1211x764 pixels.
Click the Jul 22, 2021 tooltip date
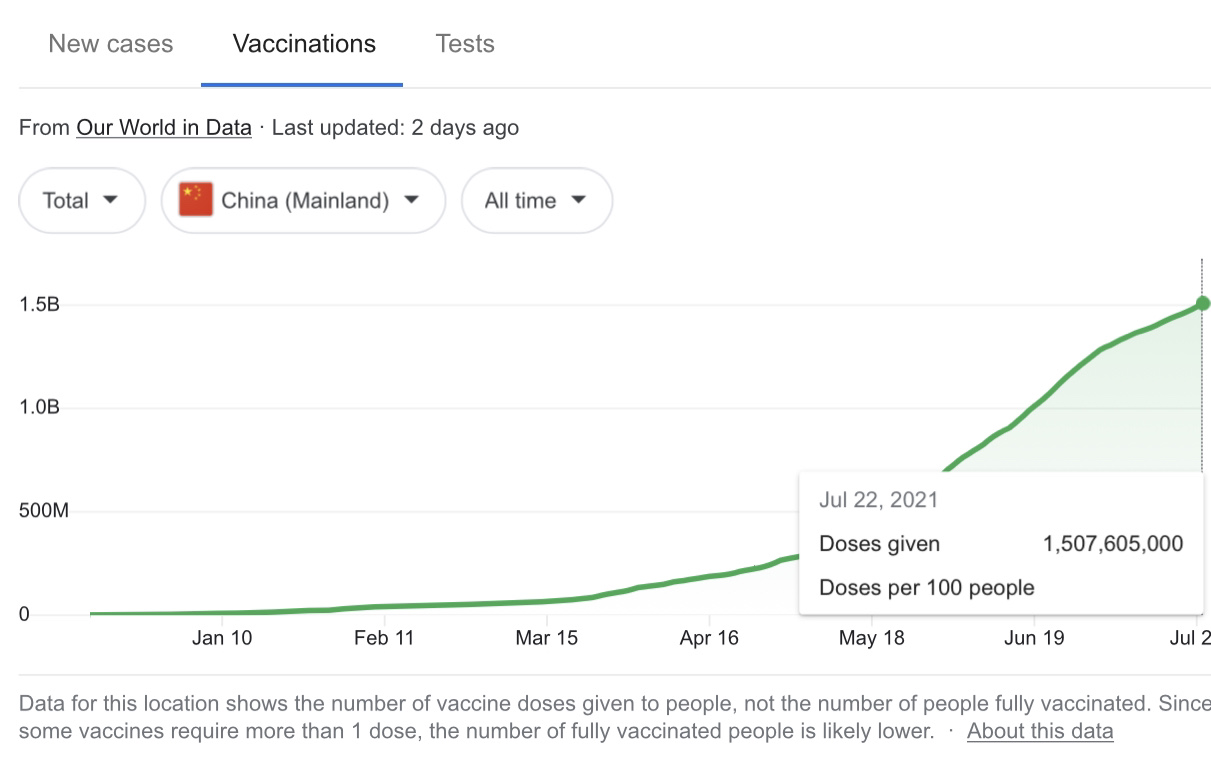click(x=878, y=500)
